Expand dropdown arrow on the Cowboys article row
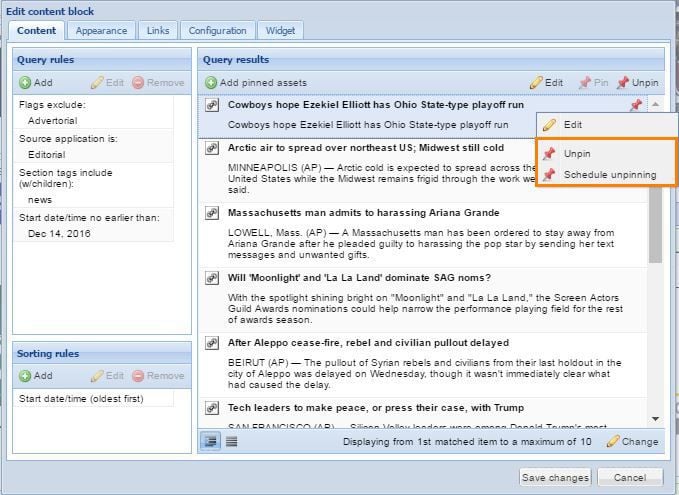 pyautogui.click(x=655, y=104)
